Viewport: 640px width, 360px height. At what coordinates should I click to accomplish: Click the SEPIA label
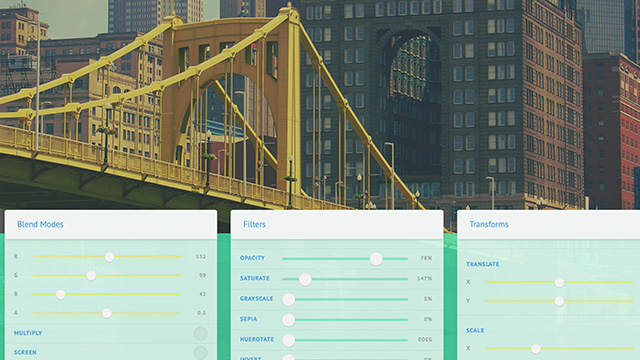(x=249, y=319)
